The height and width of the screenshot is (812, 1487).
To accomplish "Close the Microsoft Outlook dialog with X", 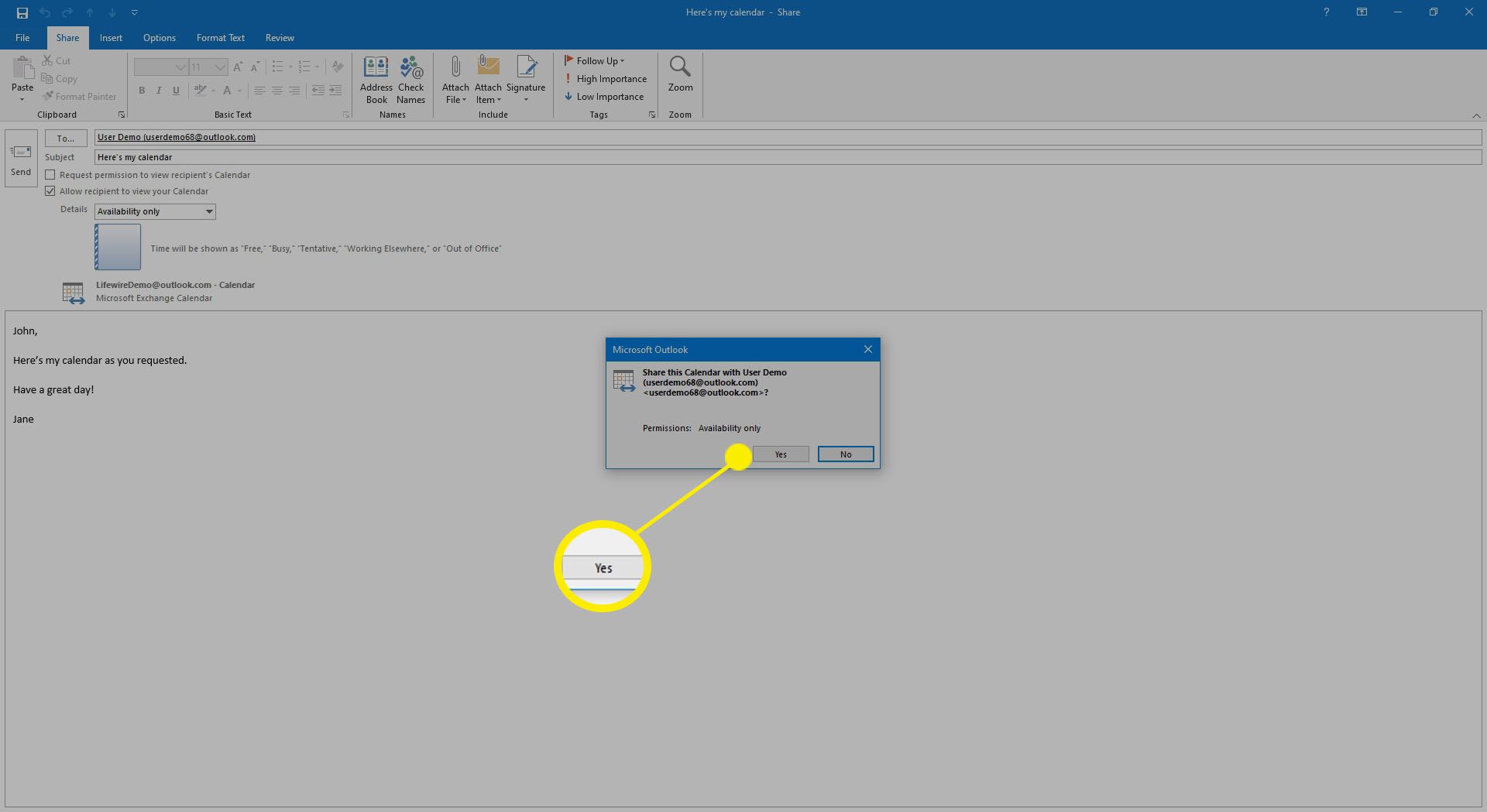I will point(868,349).
